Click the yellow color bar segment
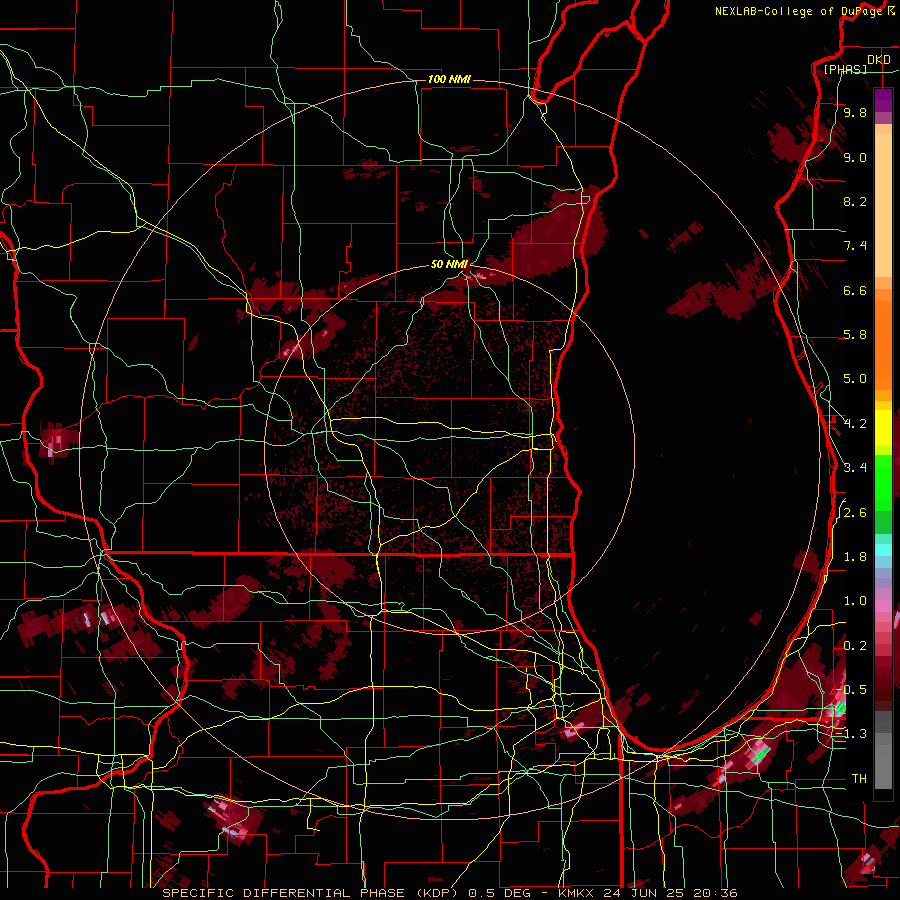Viewport: 900px width, 900px height. point(883,428)
